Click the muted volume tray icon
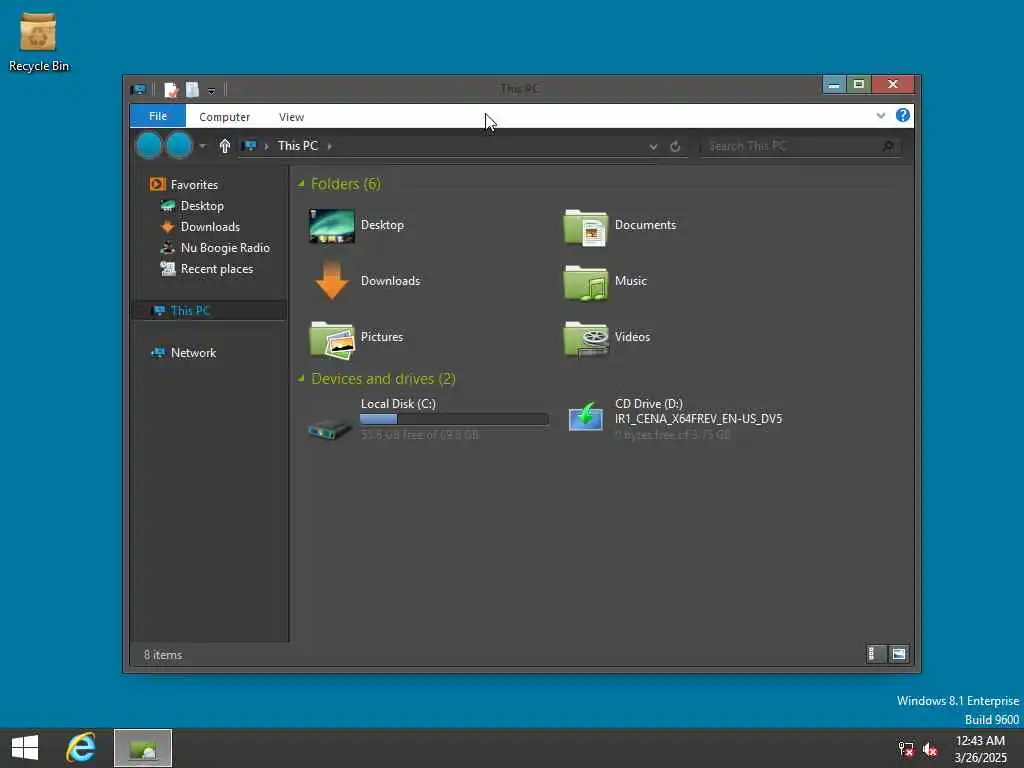1024x768 pixels. tap(930, 749)
